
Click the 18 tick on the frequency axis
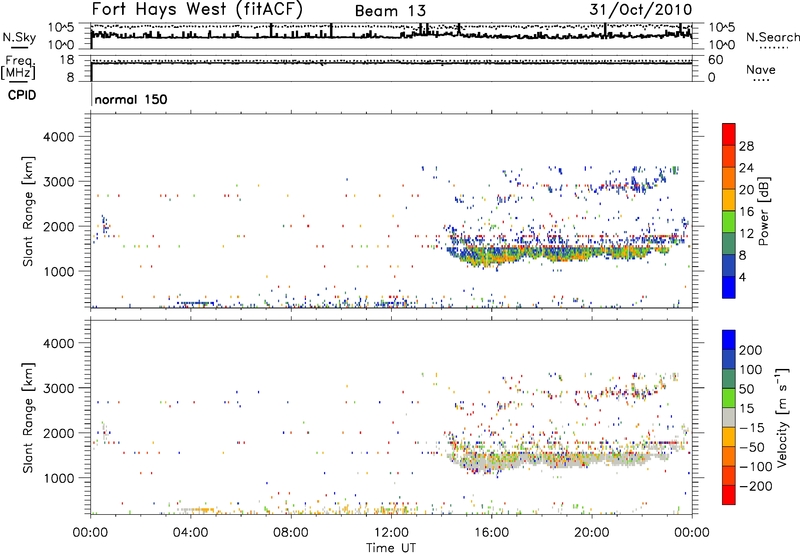click(67, 60)
